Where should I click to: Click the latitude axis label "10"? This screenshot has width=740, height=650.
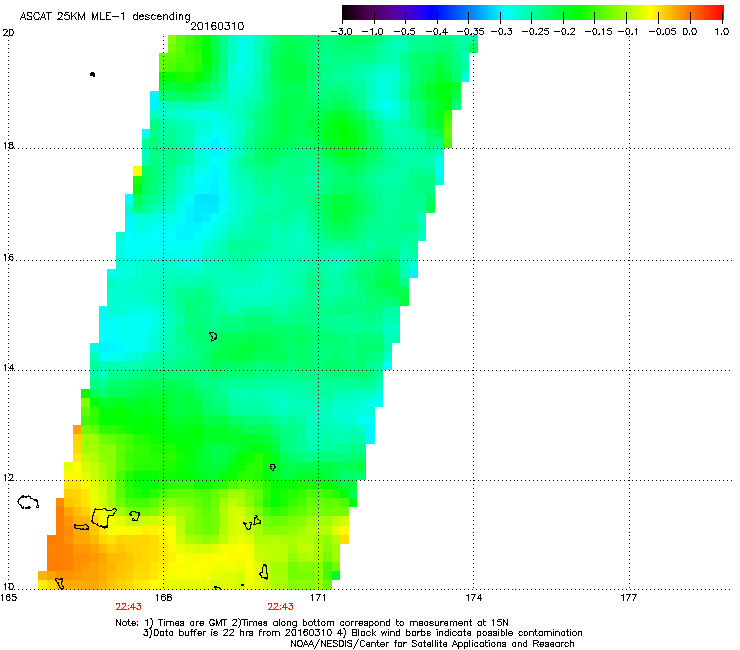(x=8, y=587)
